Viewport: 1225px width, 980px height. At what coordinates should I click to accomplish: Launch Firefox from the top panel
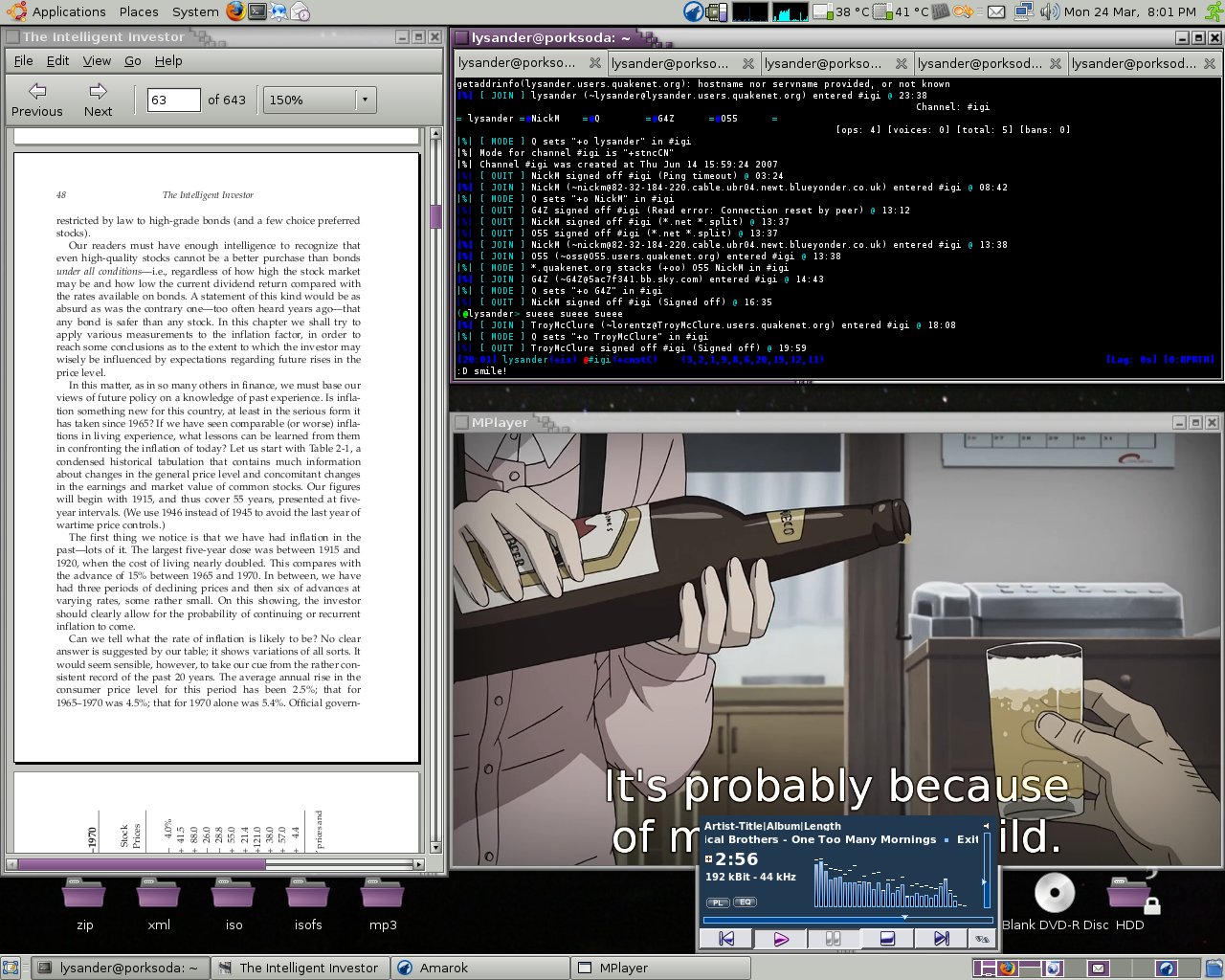[x=235, y=11]
